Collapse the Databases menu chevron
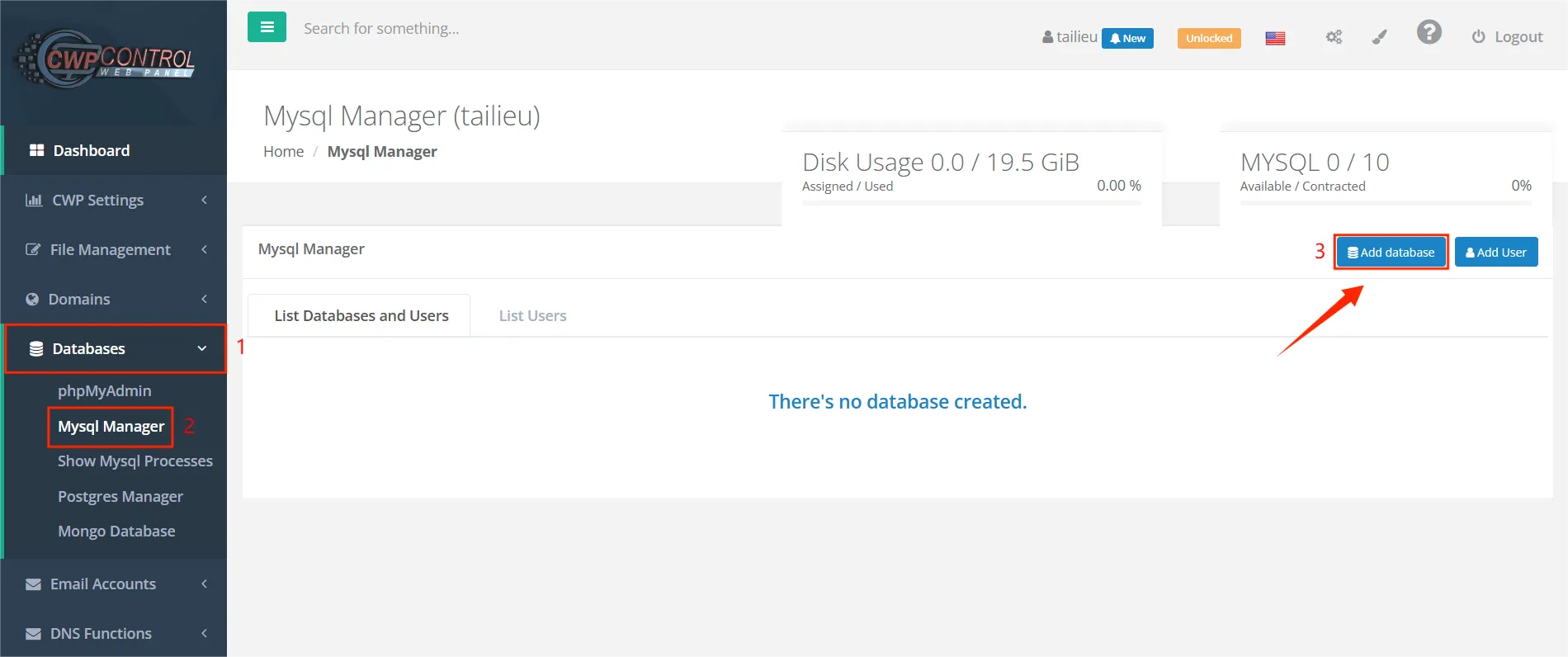This screenshot has width=1568, height=657. click(202, 348)
